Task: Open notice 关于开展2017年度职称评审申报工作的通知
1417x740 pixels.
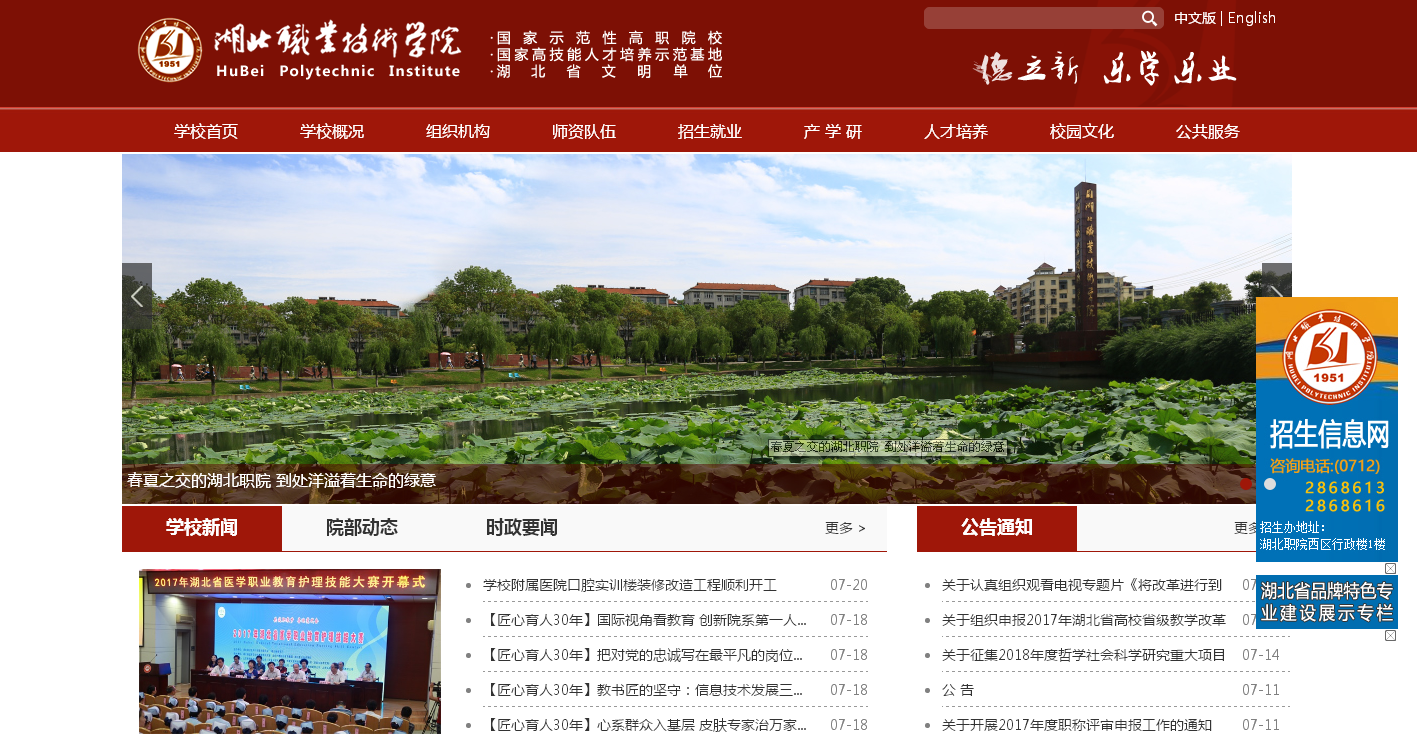Action: pyautogui.click(x=1077, y=725)
